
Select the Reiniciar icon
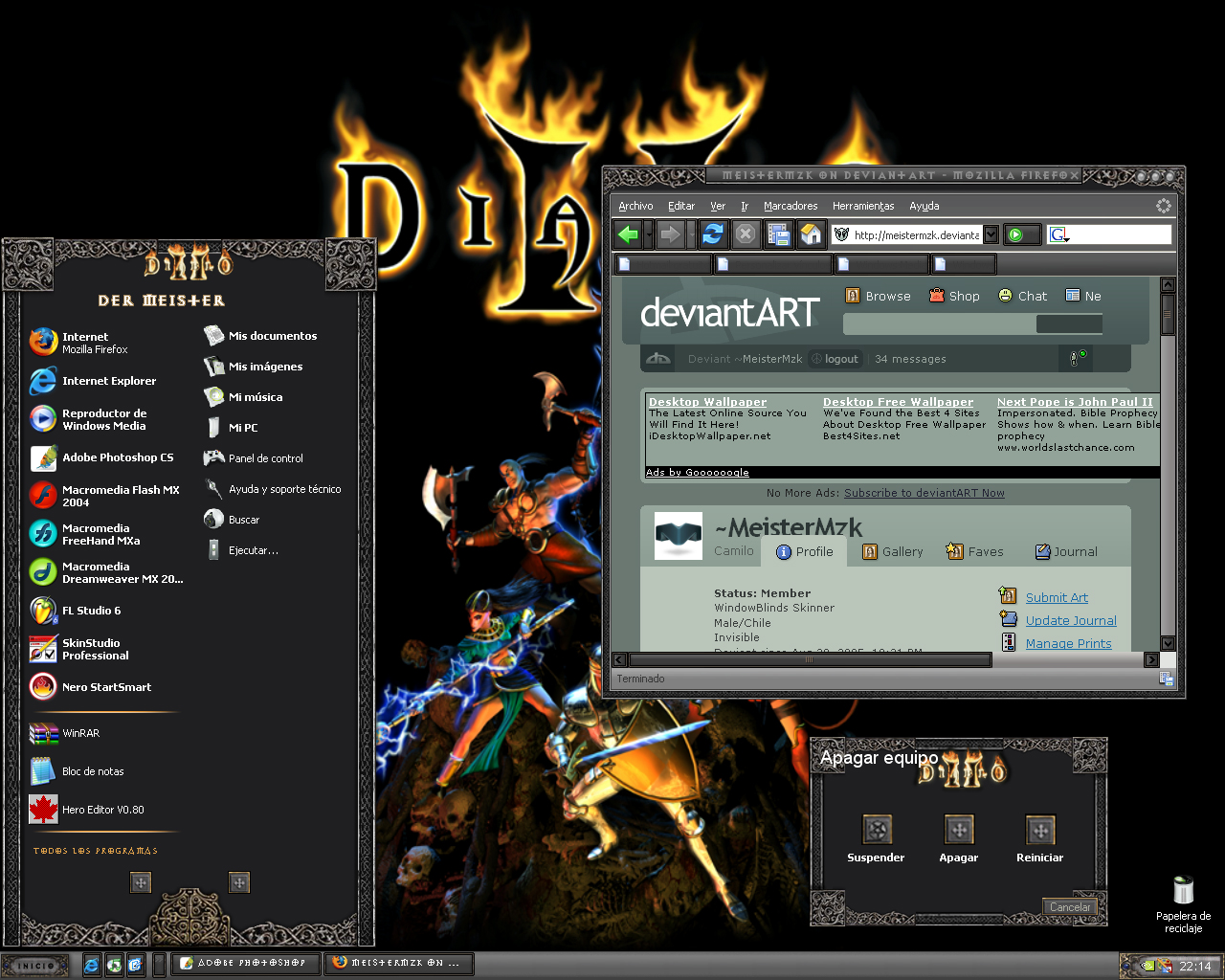(1039, 829)
